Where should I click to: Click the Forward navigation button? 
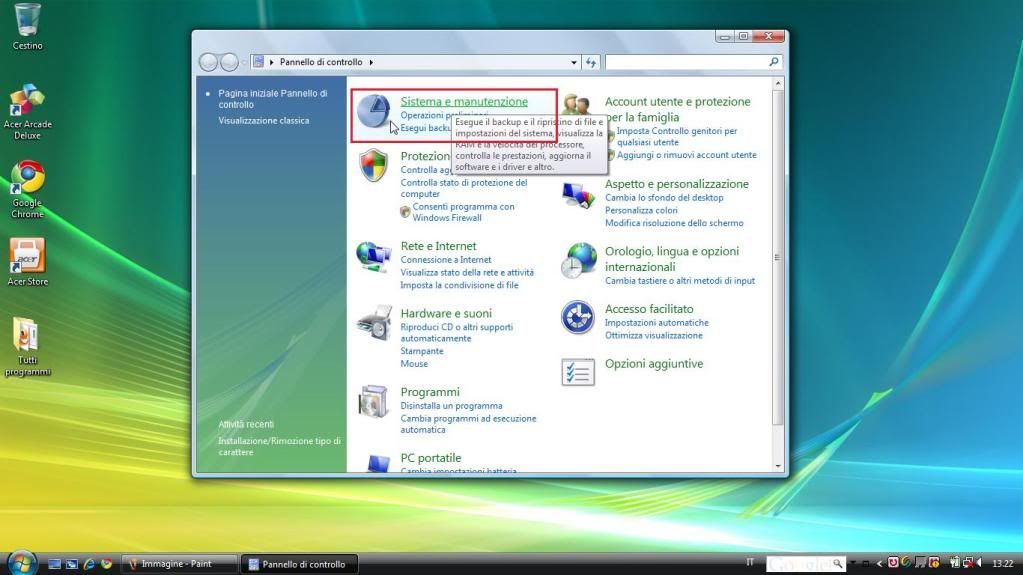coord(229,62)
